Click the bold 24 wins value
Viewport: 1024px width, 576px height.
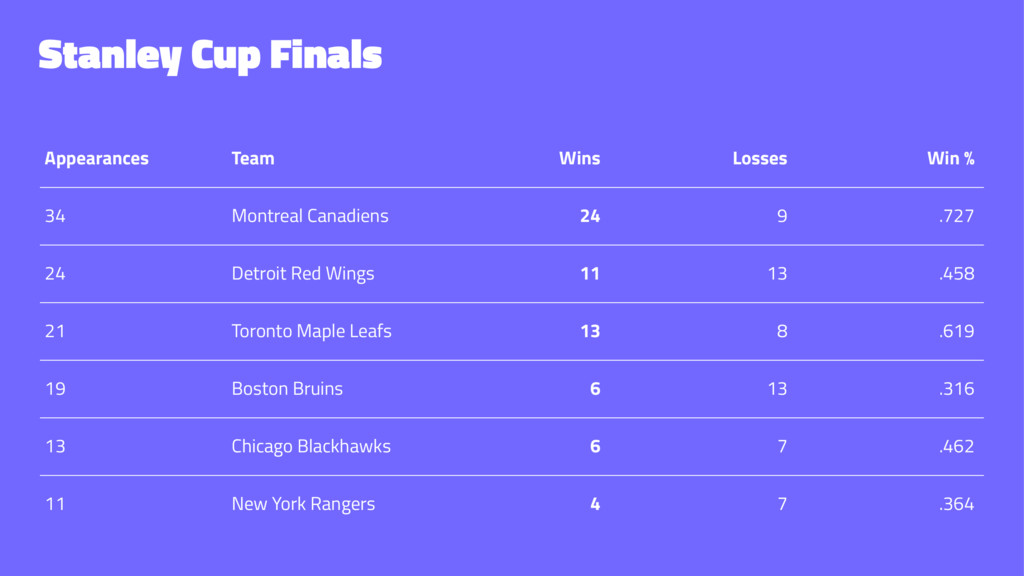tap(590, 216)
